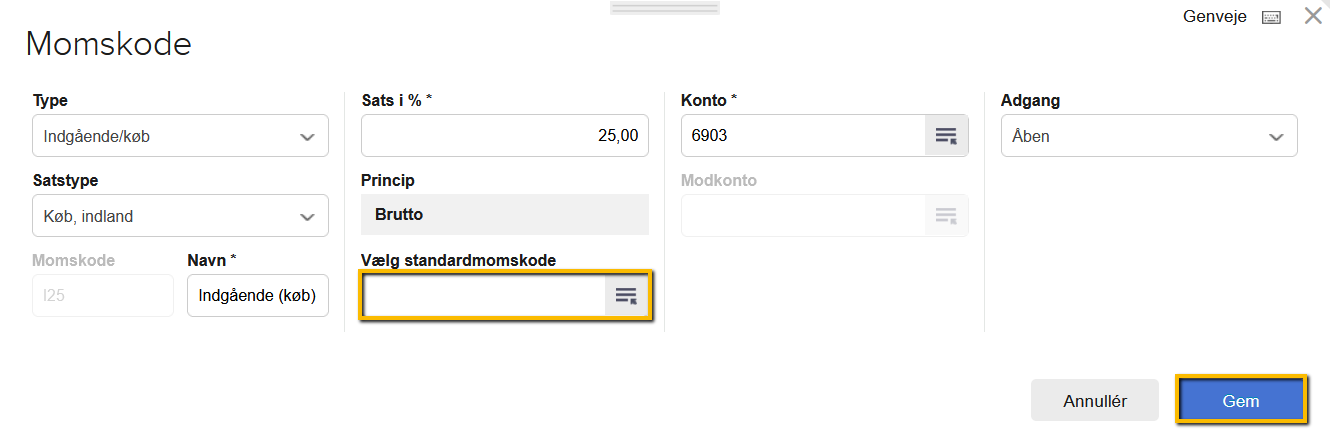Screen dimensions: 1330x446
Task: Click the keyboard icon beside Genveje
Action: click(x=1271, y=18)
